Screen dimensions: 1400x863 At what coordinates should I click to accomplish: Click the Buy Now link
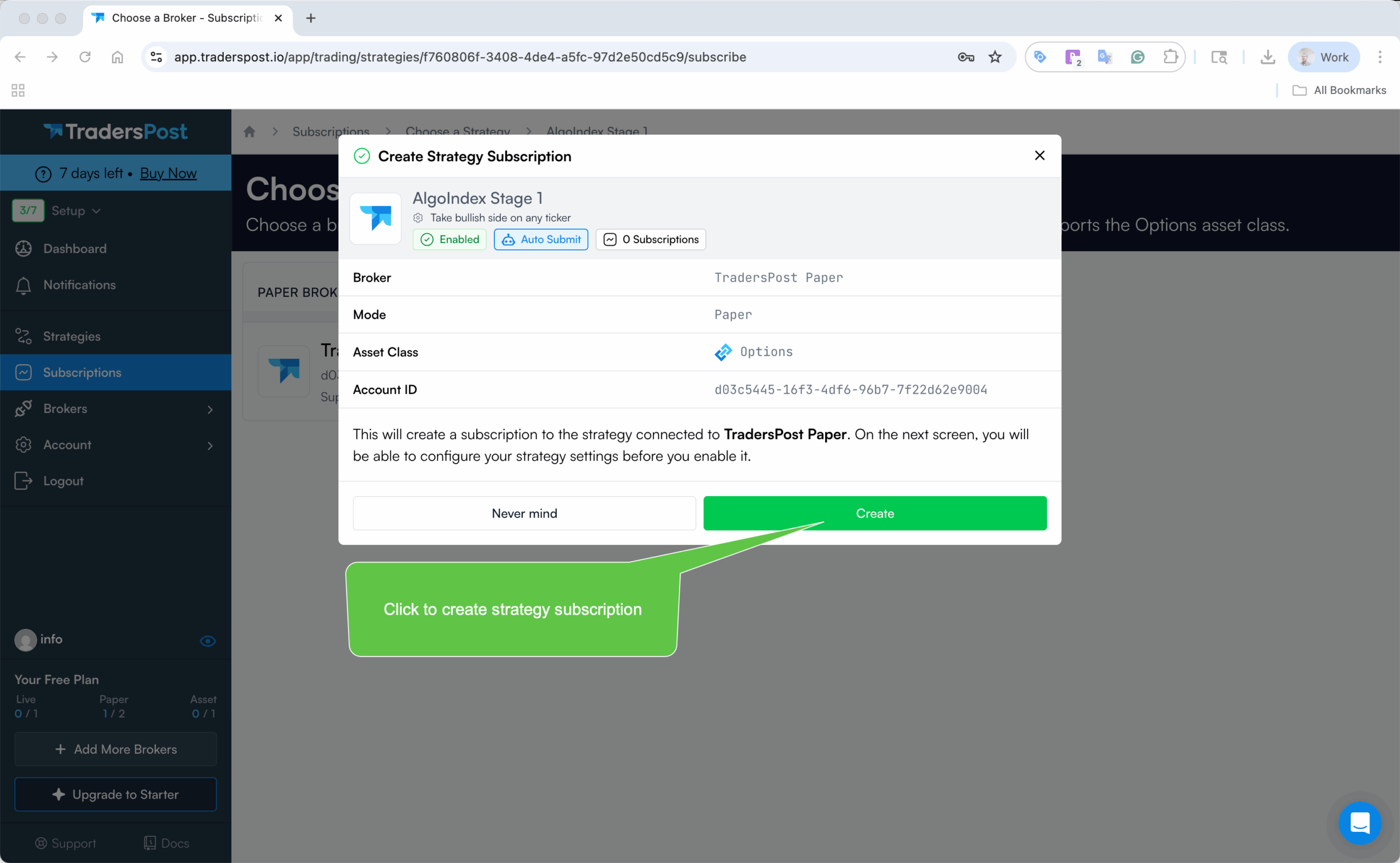point(168,173)
